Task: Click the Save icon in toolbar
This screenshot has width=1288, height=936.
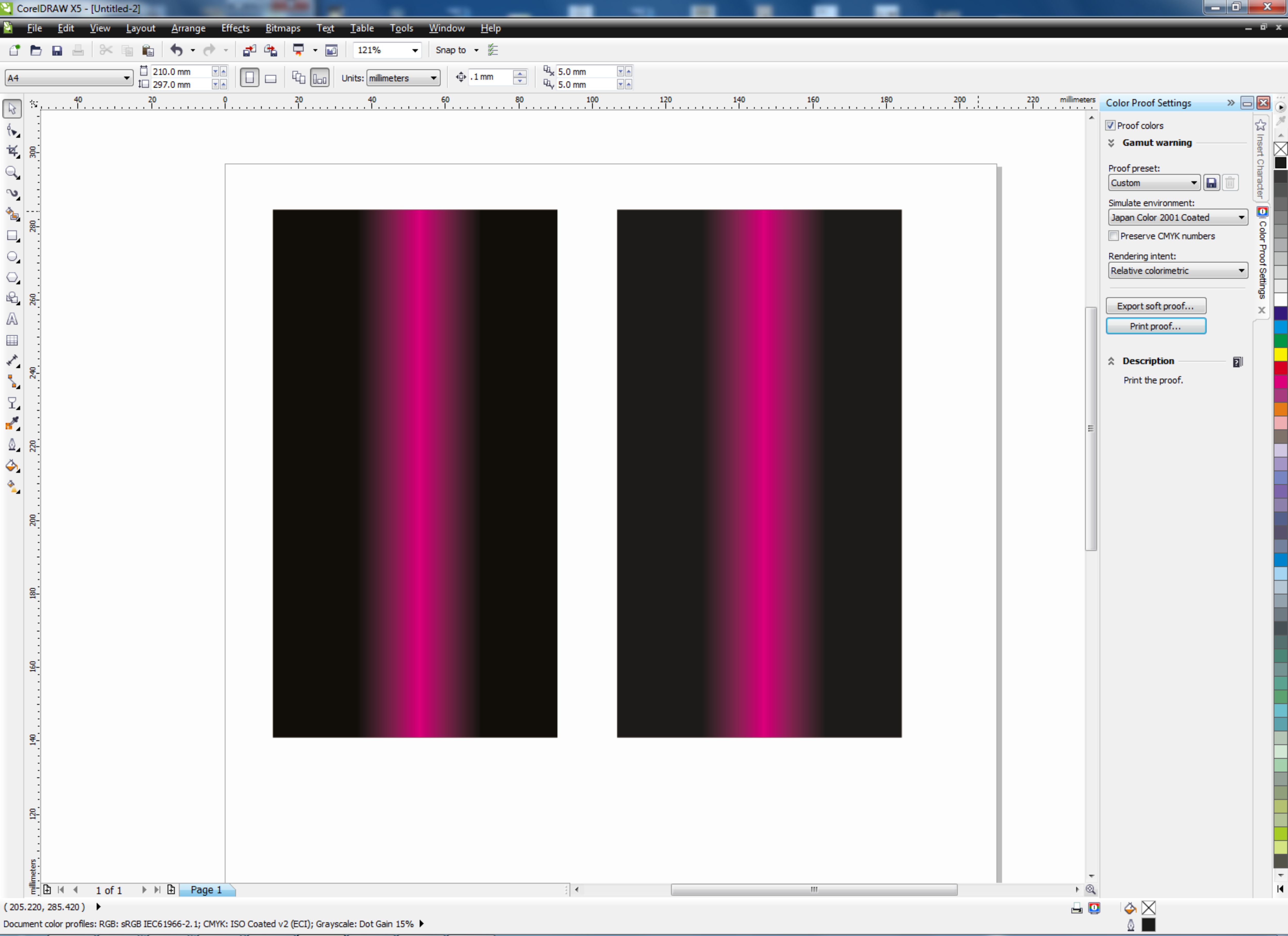Action: point(57,50)
